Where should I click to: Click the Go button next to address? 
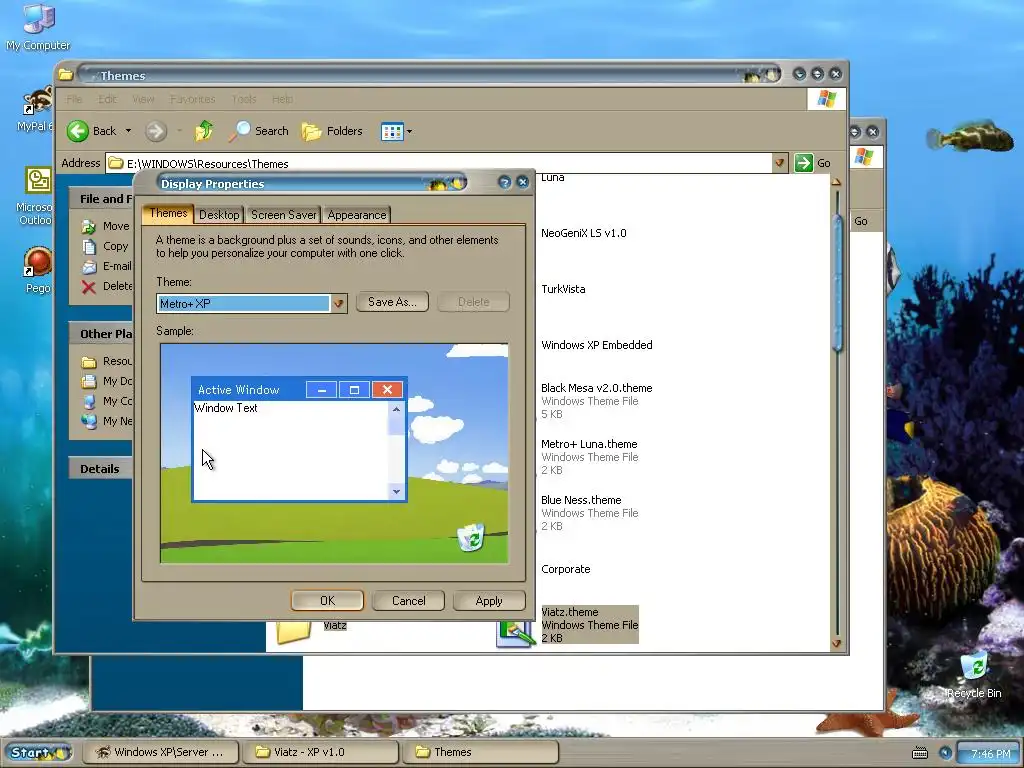813,163
